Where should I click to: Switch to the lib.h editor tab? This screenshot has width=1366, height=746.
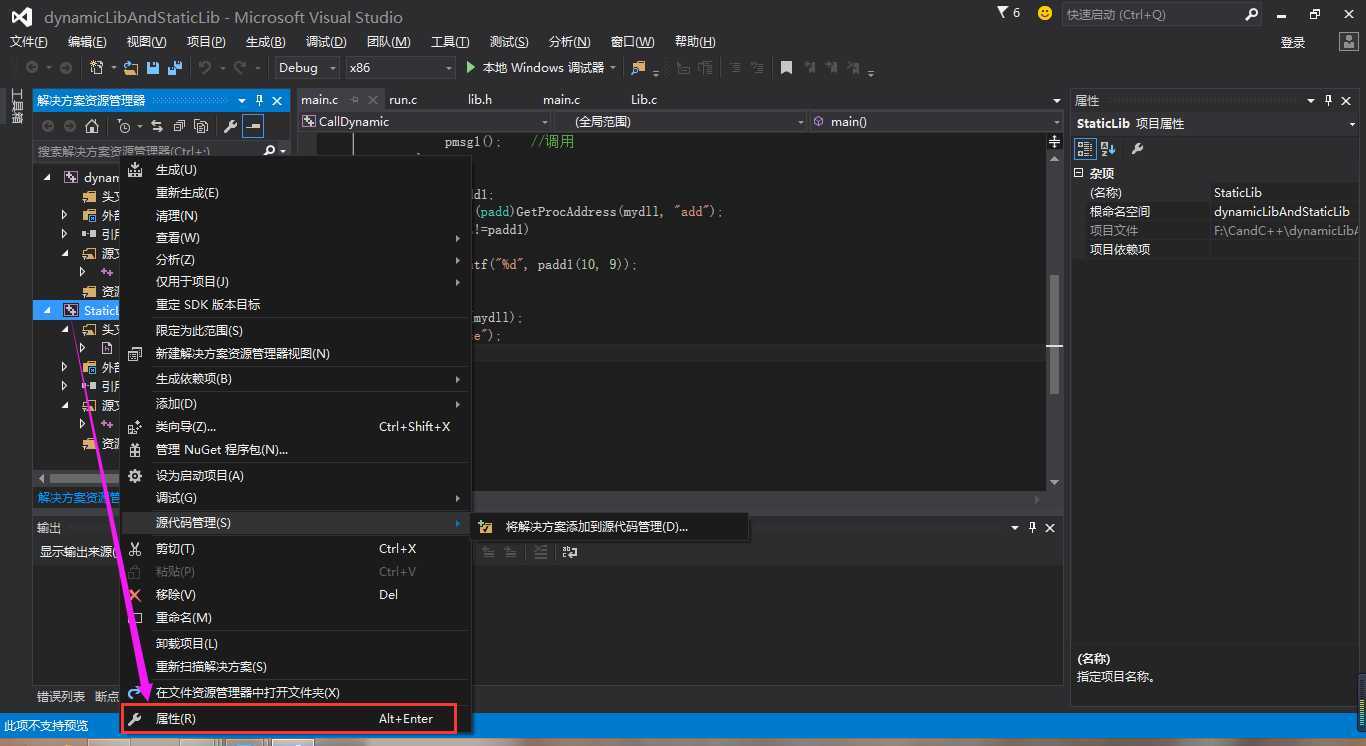(x=480, y=100)
